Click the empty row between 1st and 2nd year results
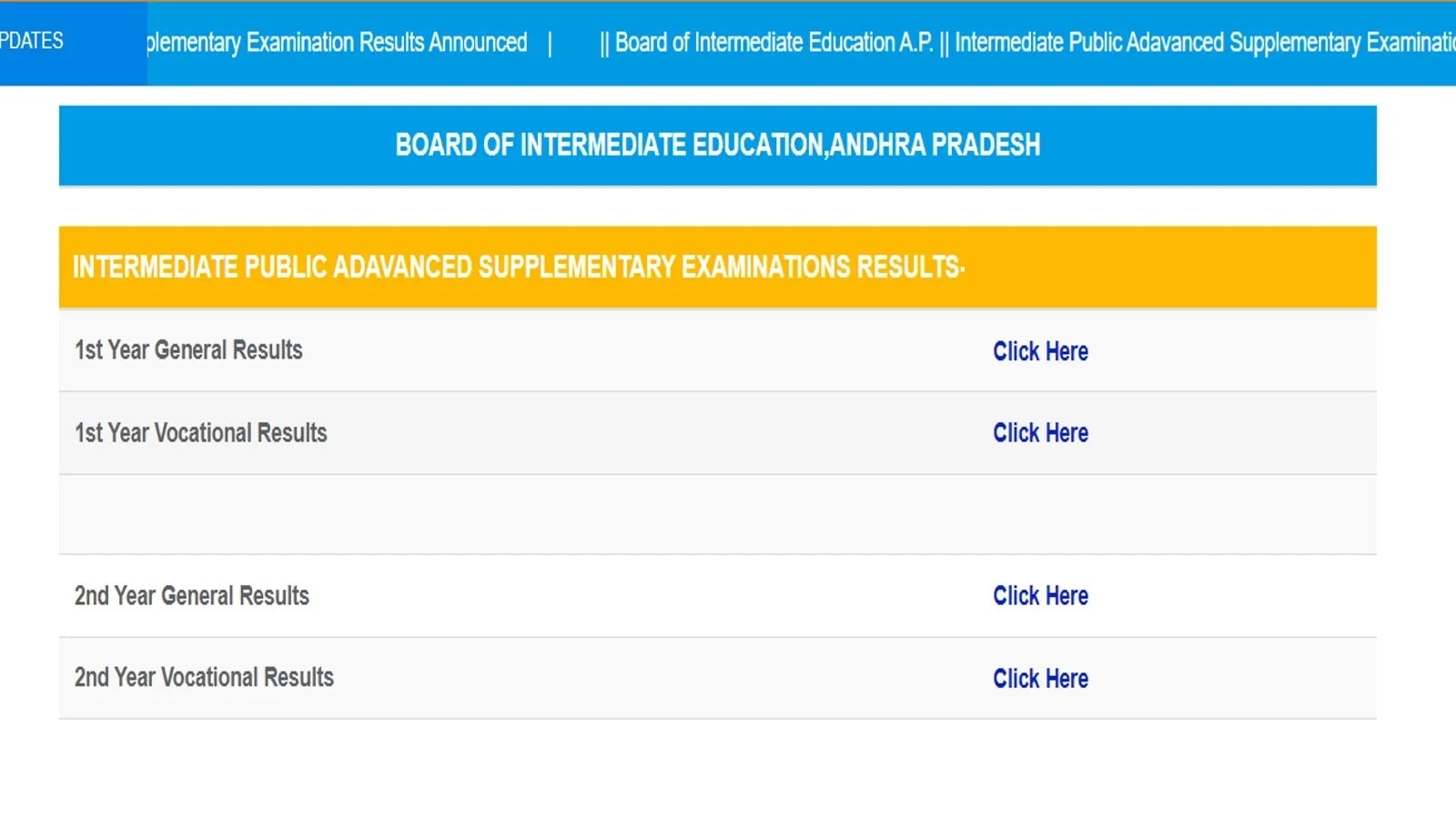Screen dimensions: 1456x819 coord(717,514)
